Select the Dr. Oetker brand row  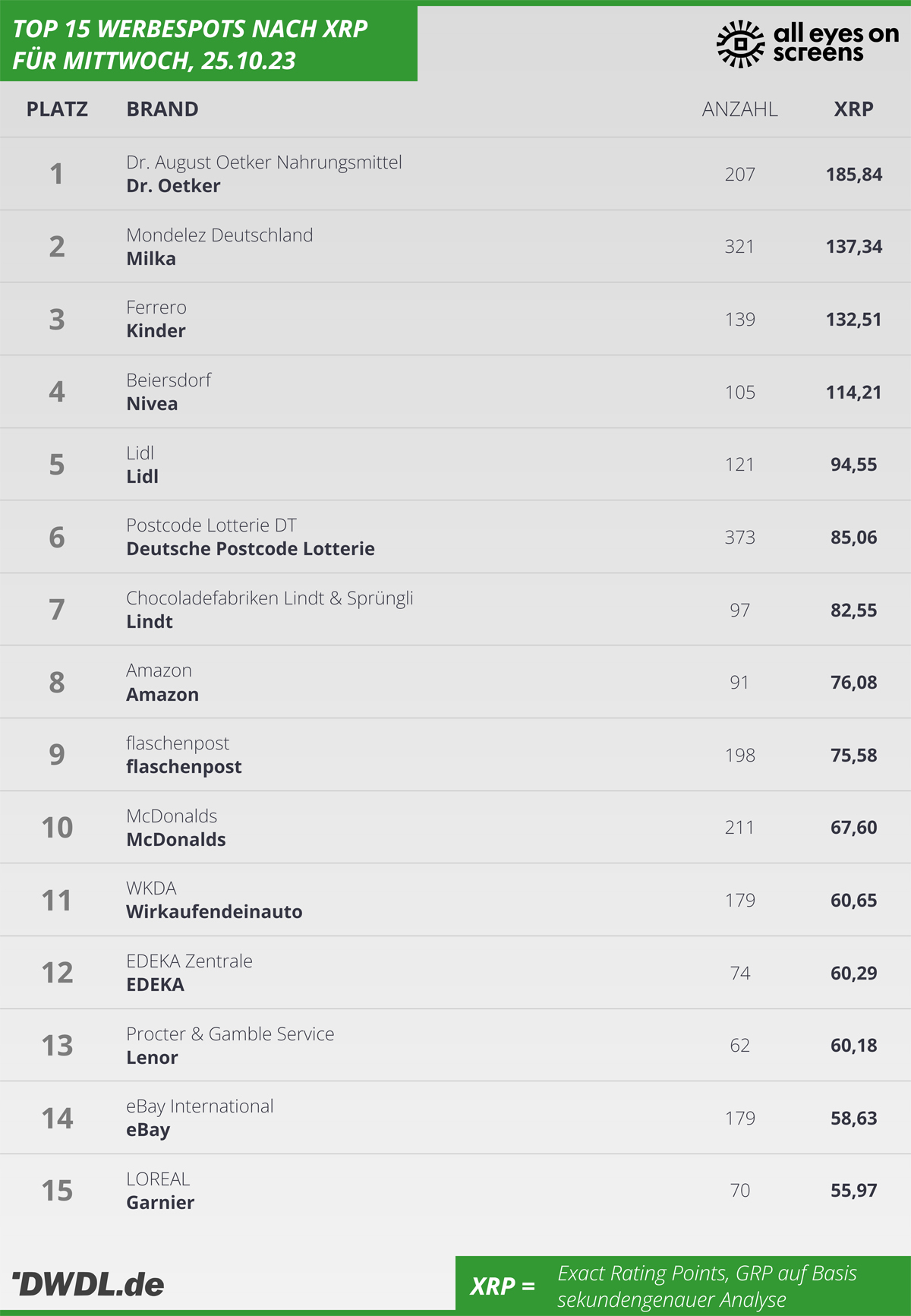point(455,174)
